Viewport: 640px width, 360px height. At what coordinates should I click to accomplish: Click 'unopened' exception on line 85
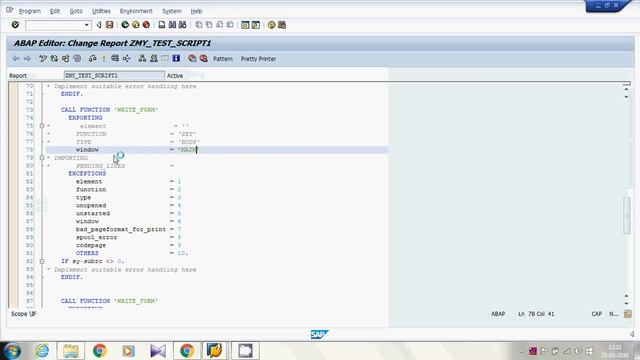91,205
